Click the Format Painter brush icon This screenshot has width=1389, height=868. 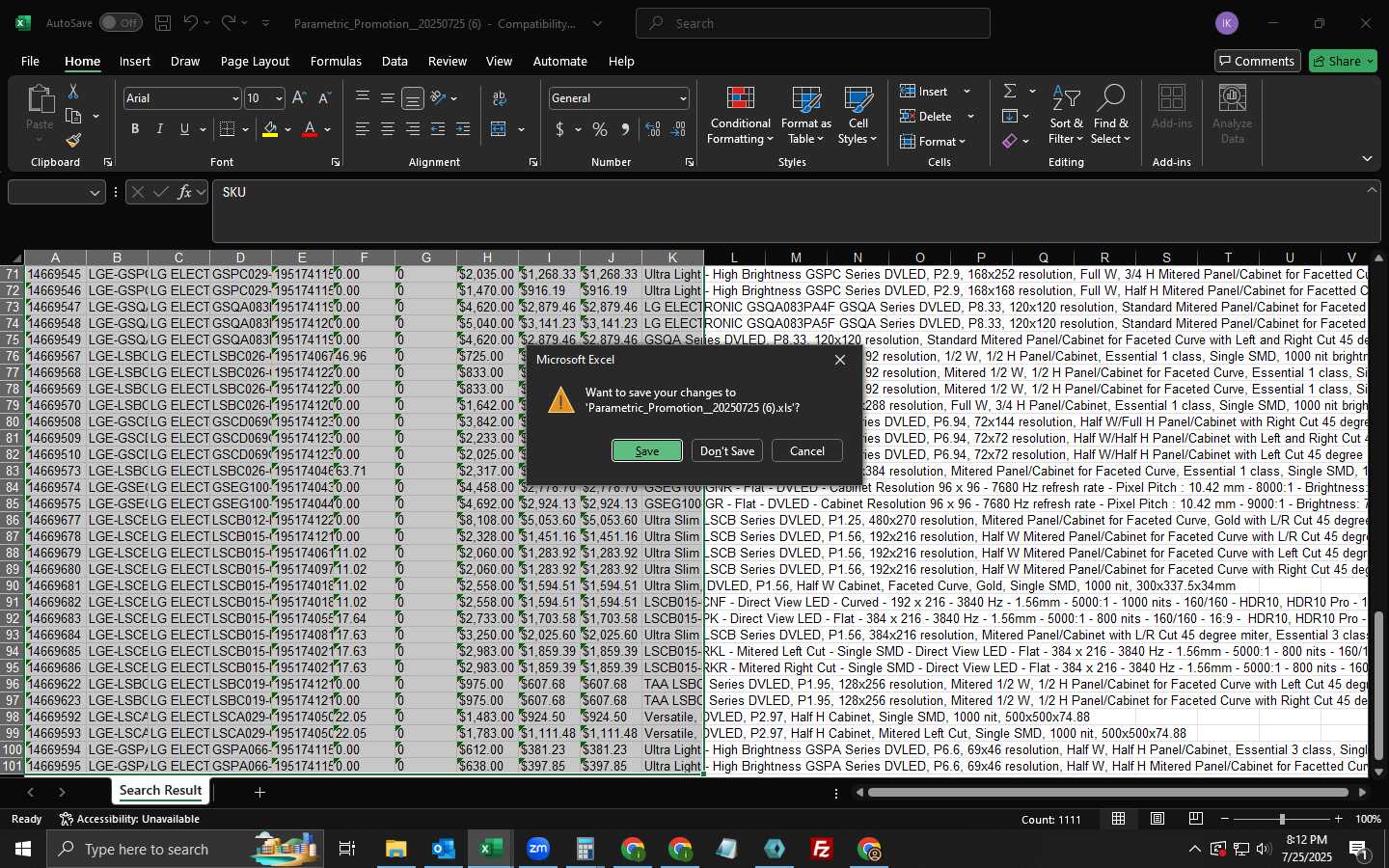(73, 140)
